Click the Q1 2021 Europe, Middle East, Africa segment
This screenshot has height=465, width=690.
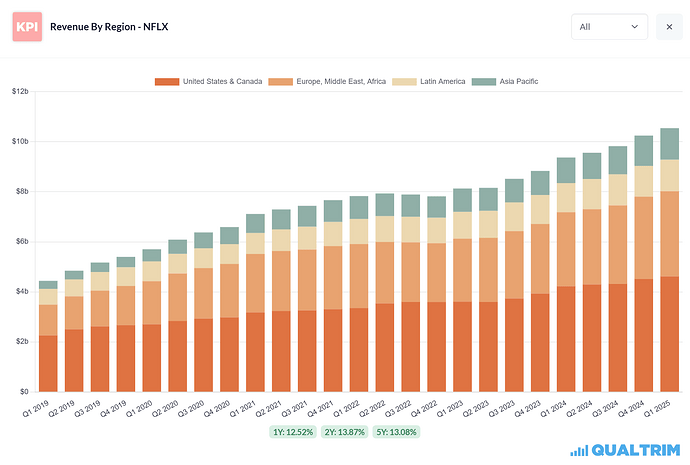tap(255, 283)
